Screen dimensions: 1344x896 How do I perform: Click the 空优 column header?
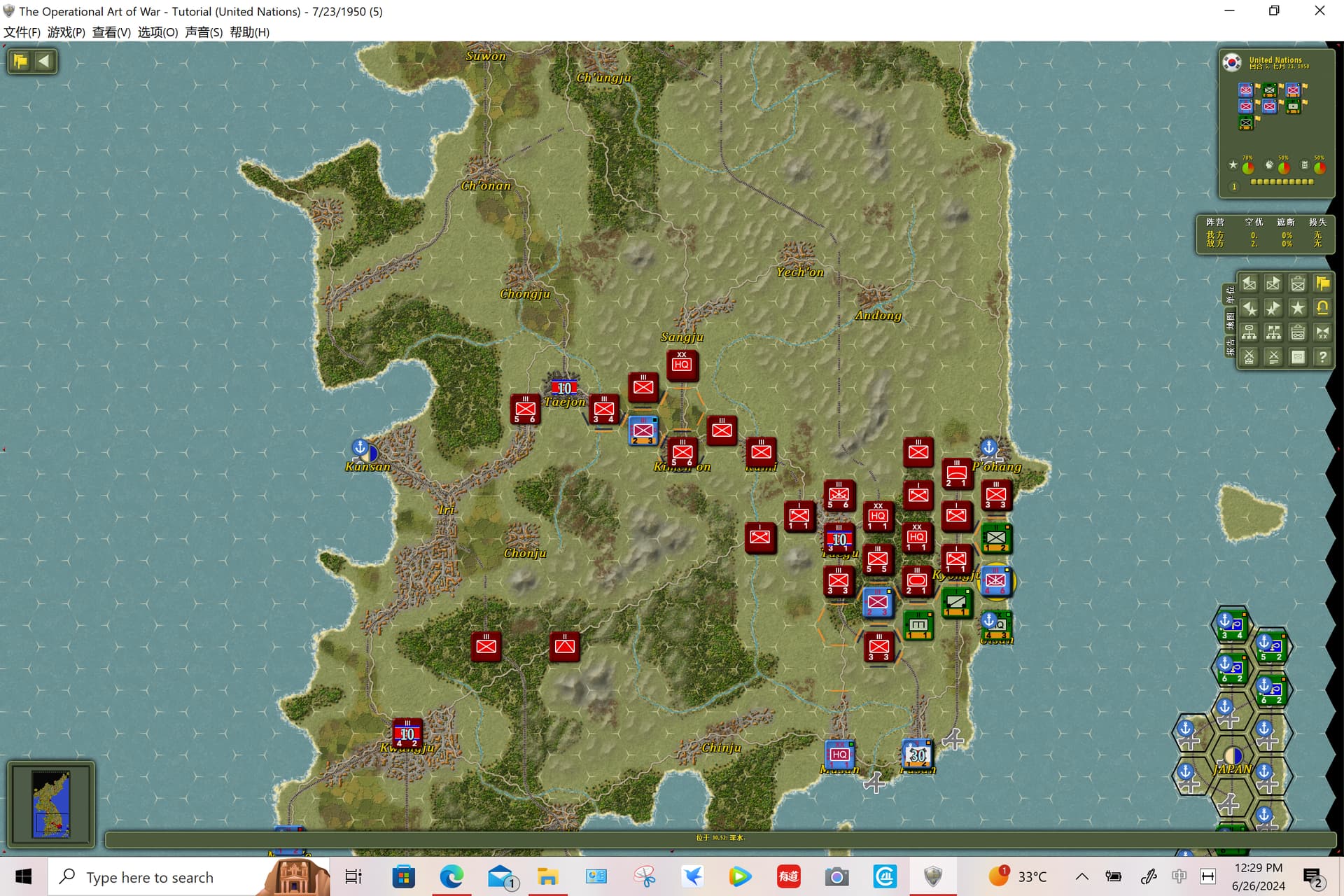[1254, 222]
